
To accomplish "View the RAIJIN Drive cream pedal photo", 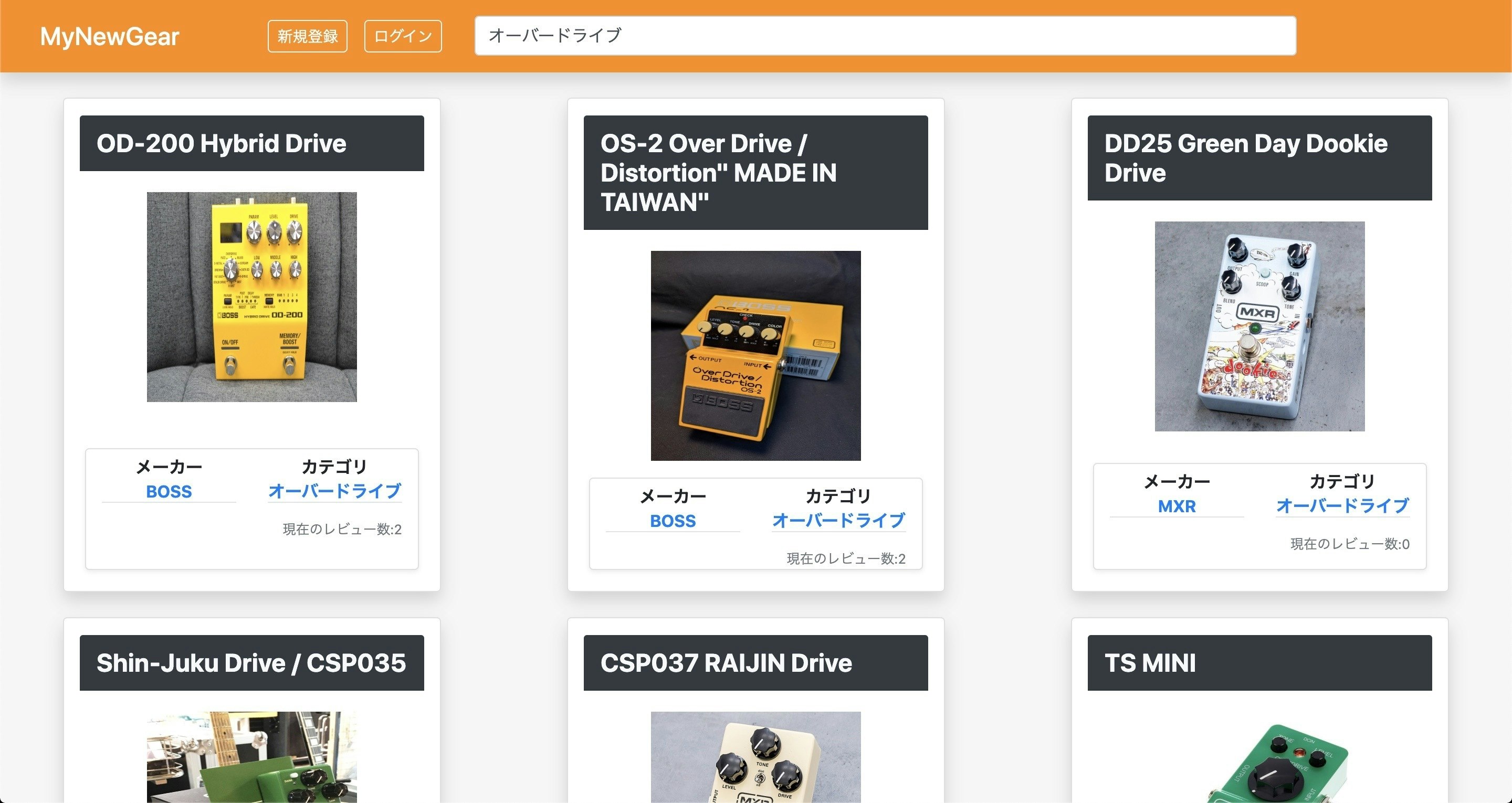I will pos(756,757).
